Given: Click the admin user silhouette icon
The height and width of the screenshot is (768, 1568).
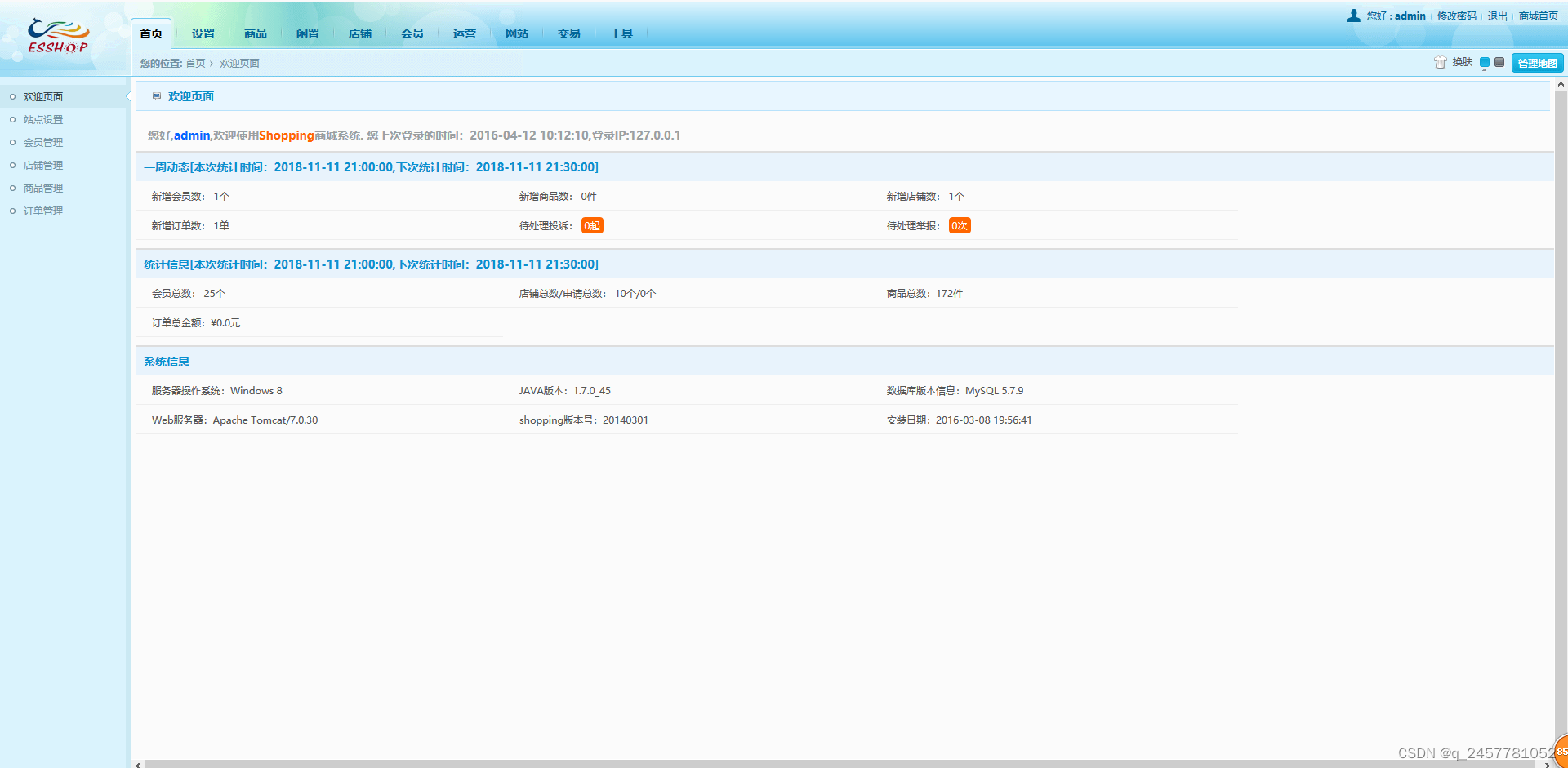Looking at the screenshot, I should click(x=1352, y=16).
